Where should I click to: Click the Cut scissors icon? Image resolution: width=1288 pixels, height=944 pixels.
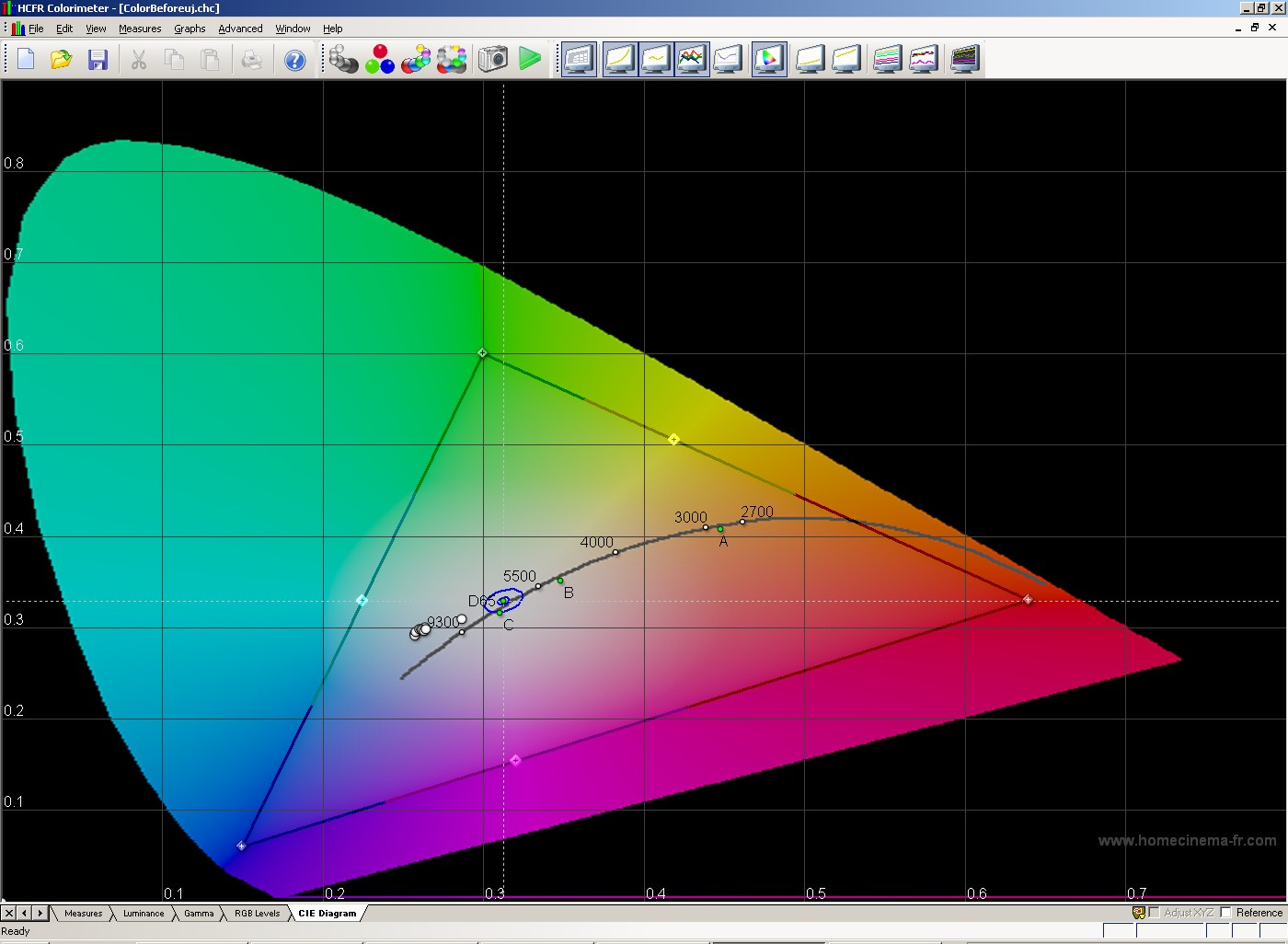point(138,60)
